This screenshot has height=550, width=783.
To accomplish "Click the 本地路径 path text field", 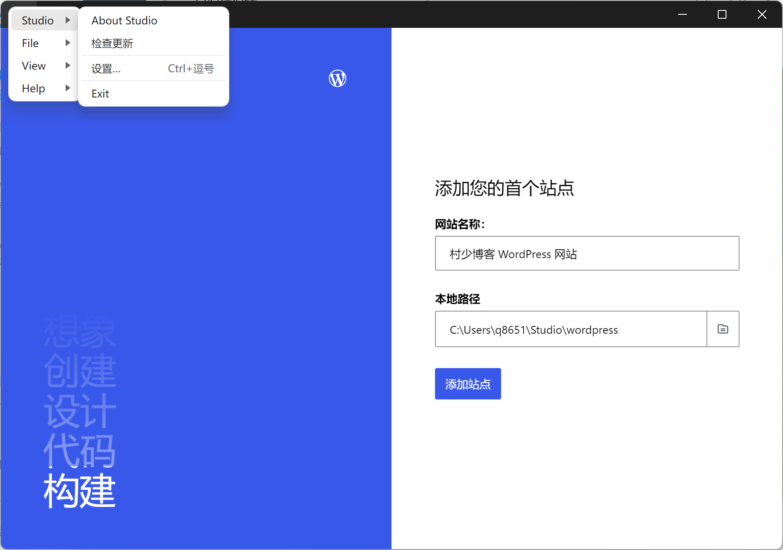I will click(x=570, y=330).
